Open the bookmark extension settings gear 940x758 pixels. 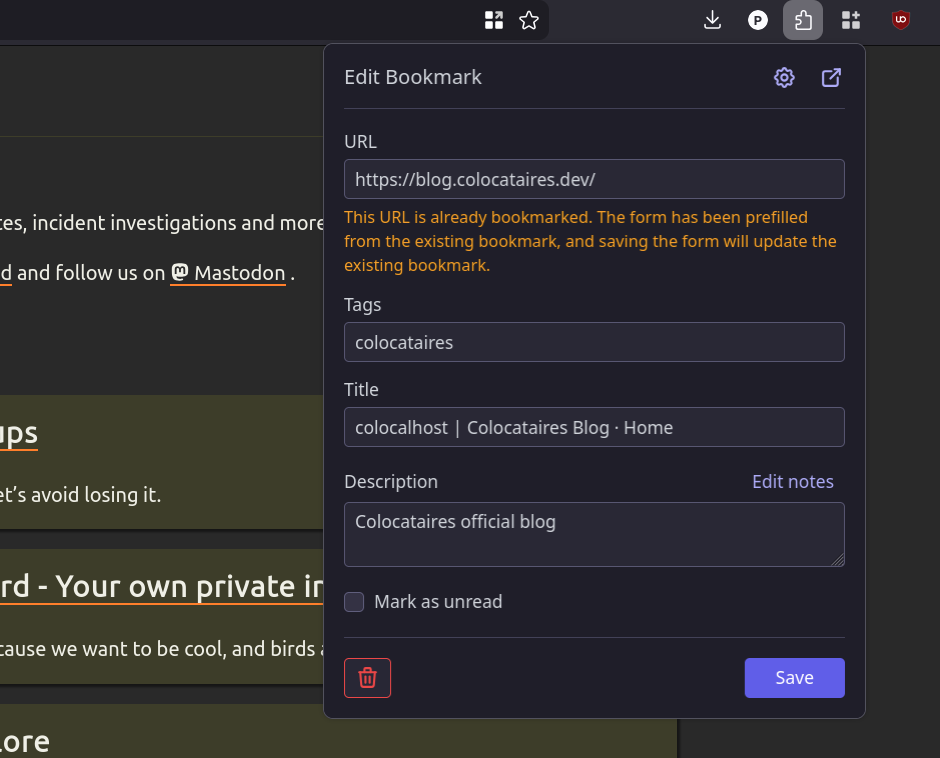[x=784, y=78]
